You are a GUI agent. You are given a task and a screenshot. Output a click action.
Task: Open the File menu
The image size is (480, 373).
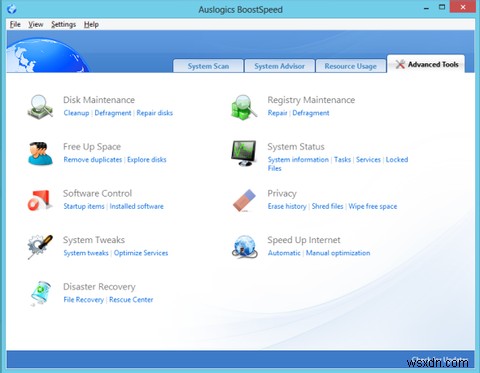tap(15, 24)
